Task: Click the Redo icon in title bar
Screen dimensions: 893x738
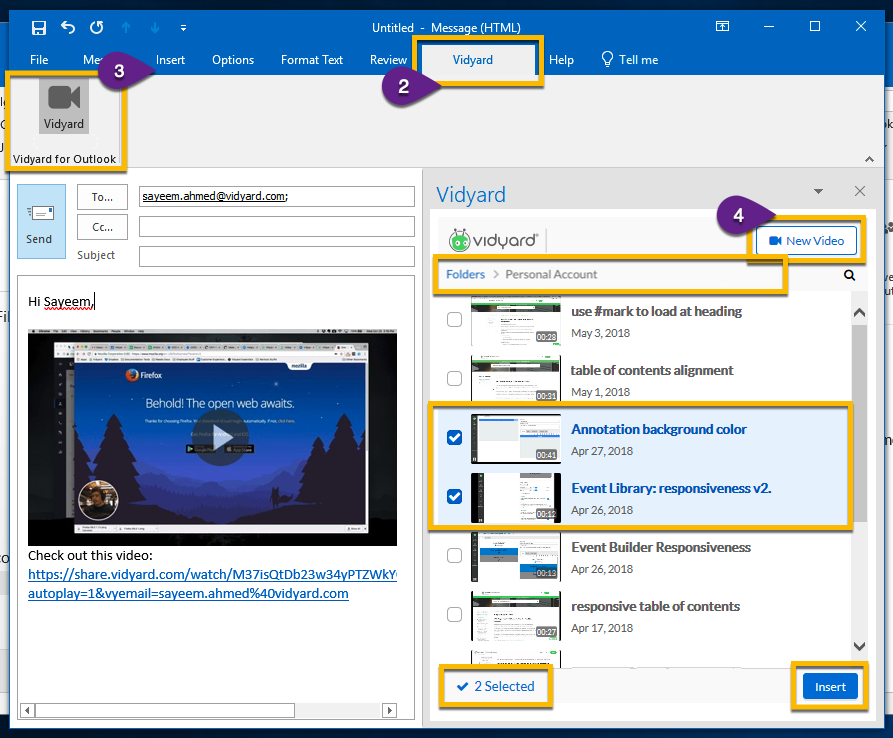Action: (x=97, y=27)
